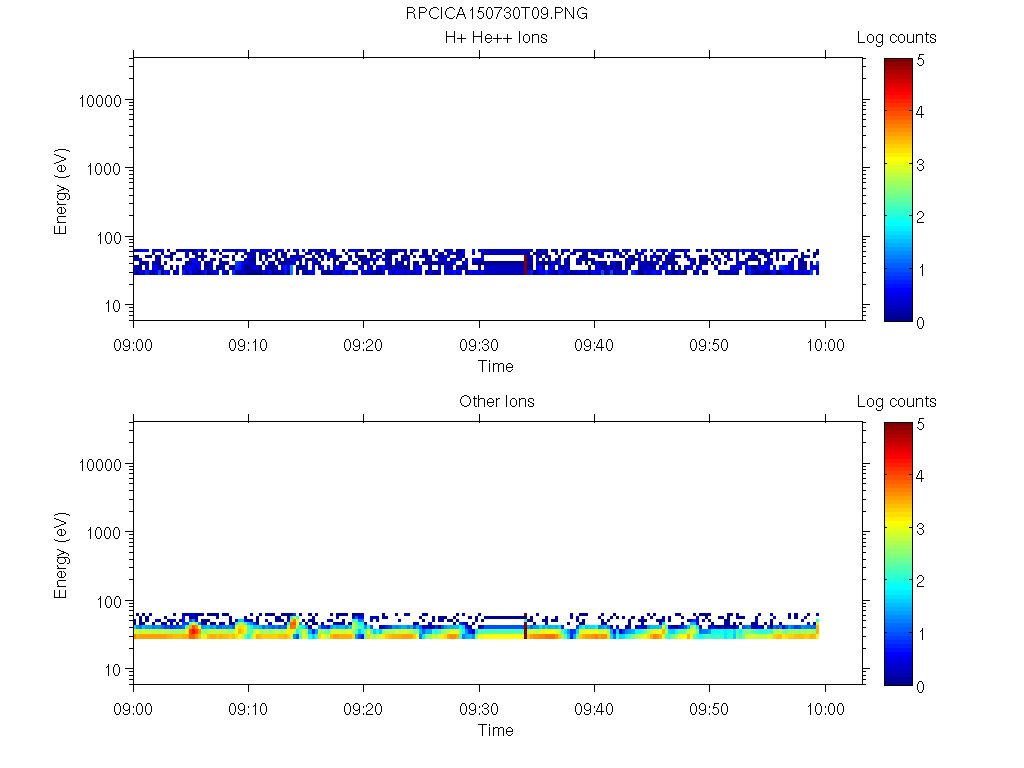Click the color bar beside H+ He++ Ions plot
Screen dimensions: 1024x768
[898, 189]
